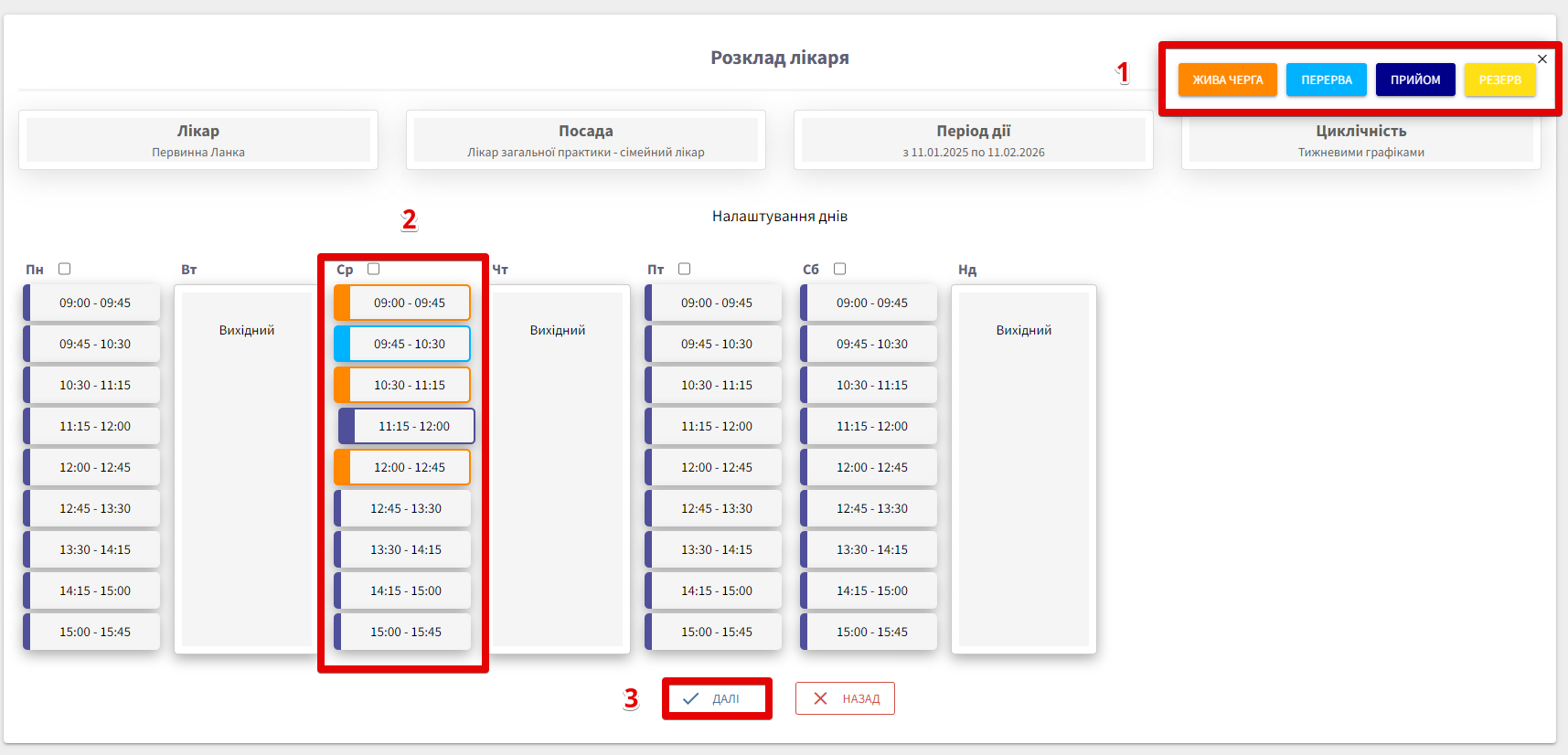Select the orange ЖИВА ЧЕРГА type
The image size is (1568, 755).
click(x=1227, y=80)
